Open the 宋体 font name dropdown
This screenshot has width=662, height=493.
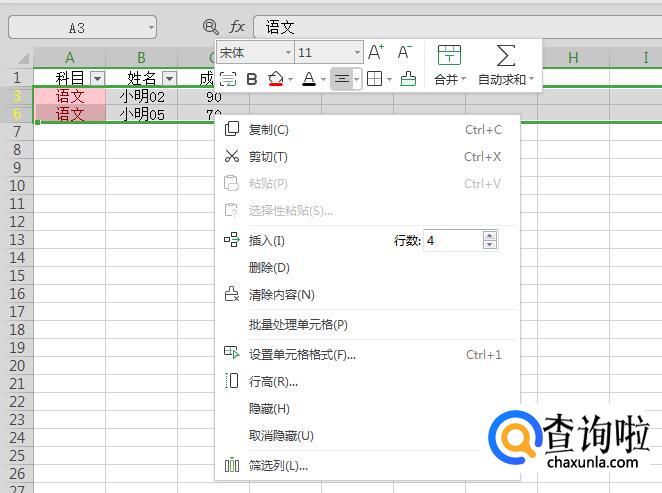[288, 52]
